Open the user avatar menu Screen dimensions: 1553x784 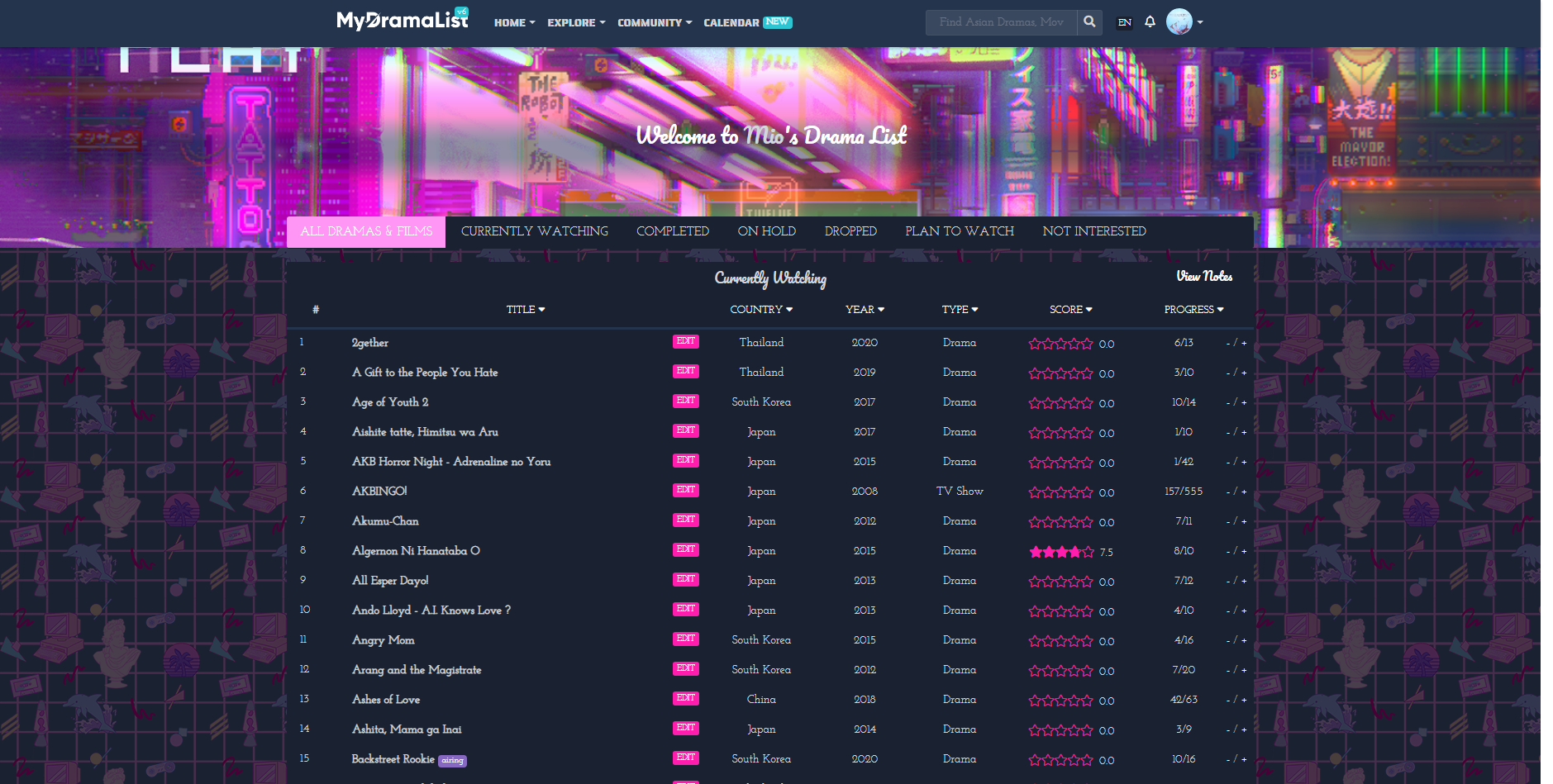click(1184, 22)
